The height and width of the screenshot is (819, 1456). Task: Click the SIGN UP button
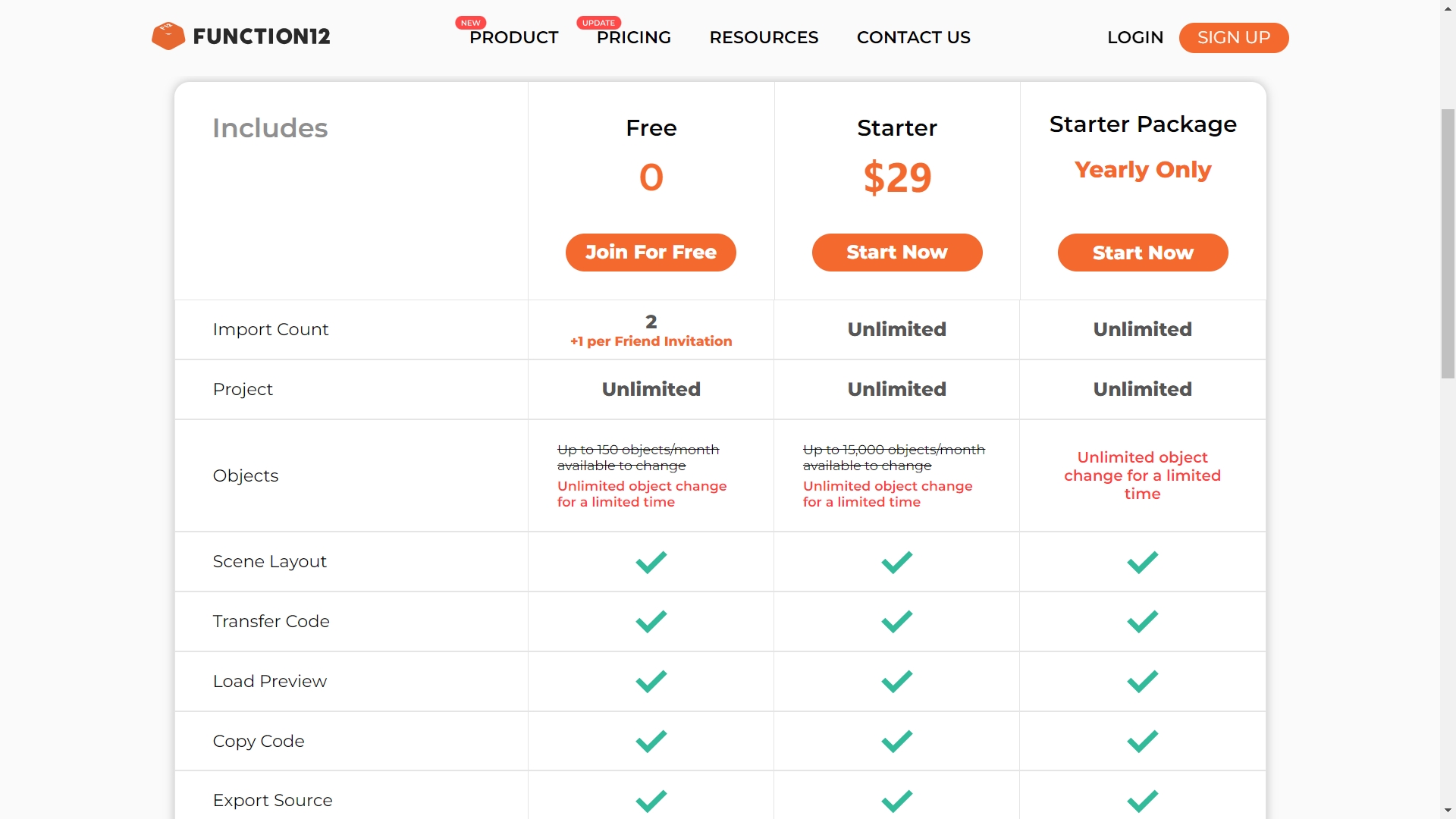1234,38
